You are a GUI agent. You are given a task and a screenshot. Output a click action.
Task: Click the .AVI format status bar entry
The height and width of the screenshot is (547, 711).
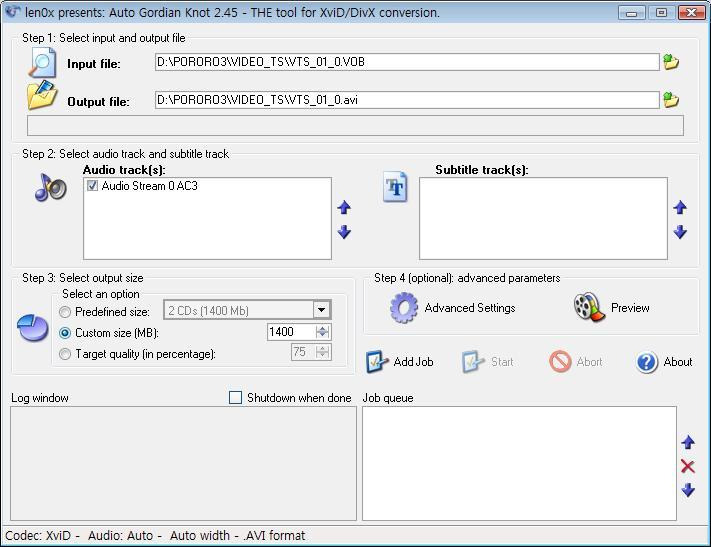pos(274,536)
